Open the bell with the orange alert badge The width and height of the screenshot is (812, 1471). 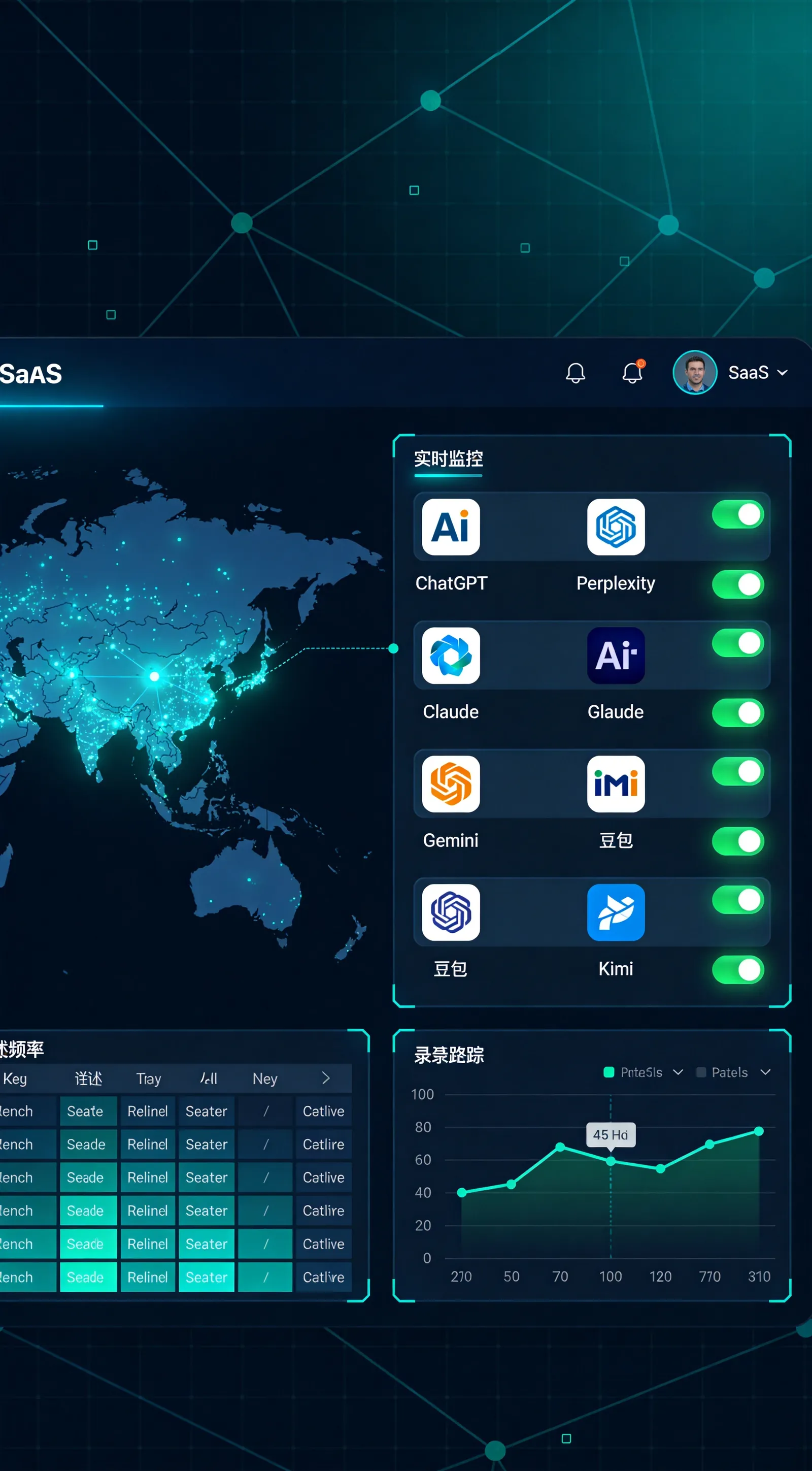[633, 372]
